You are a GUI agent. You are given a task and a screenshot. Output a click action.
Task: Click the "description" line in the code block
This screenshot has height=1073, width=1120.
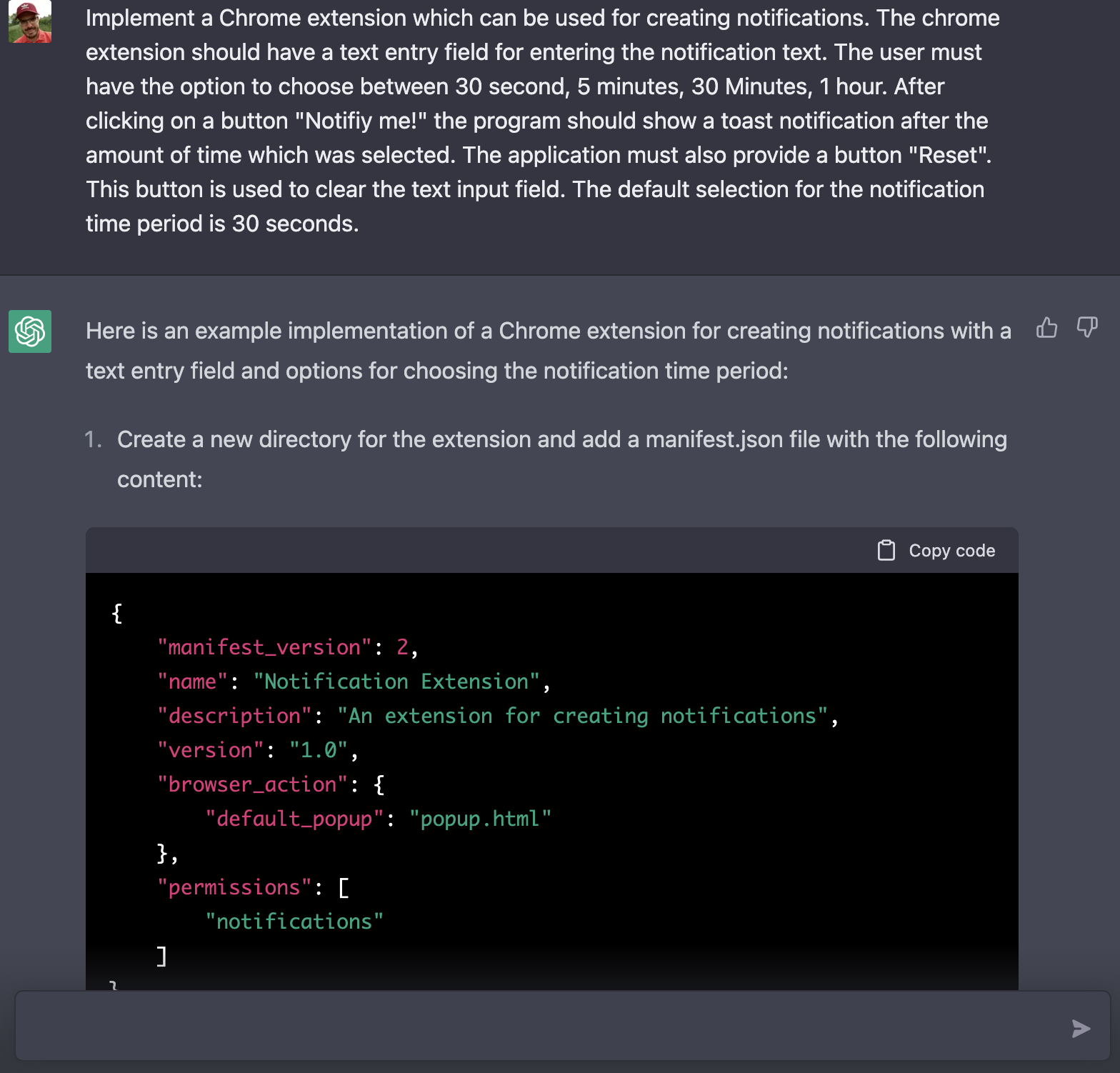click(x=498, y=716)
